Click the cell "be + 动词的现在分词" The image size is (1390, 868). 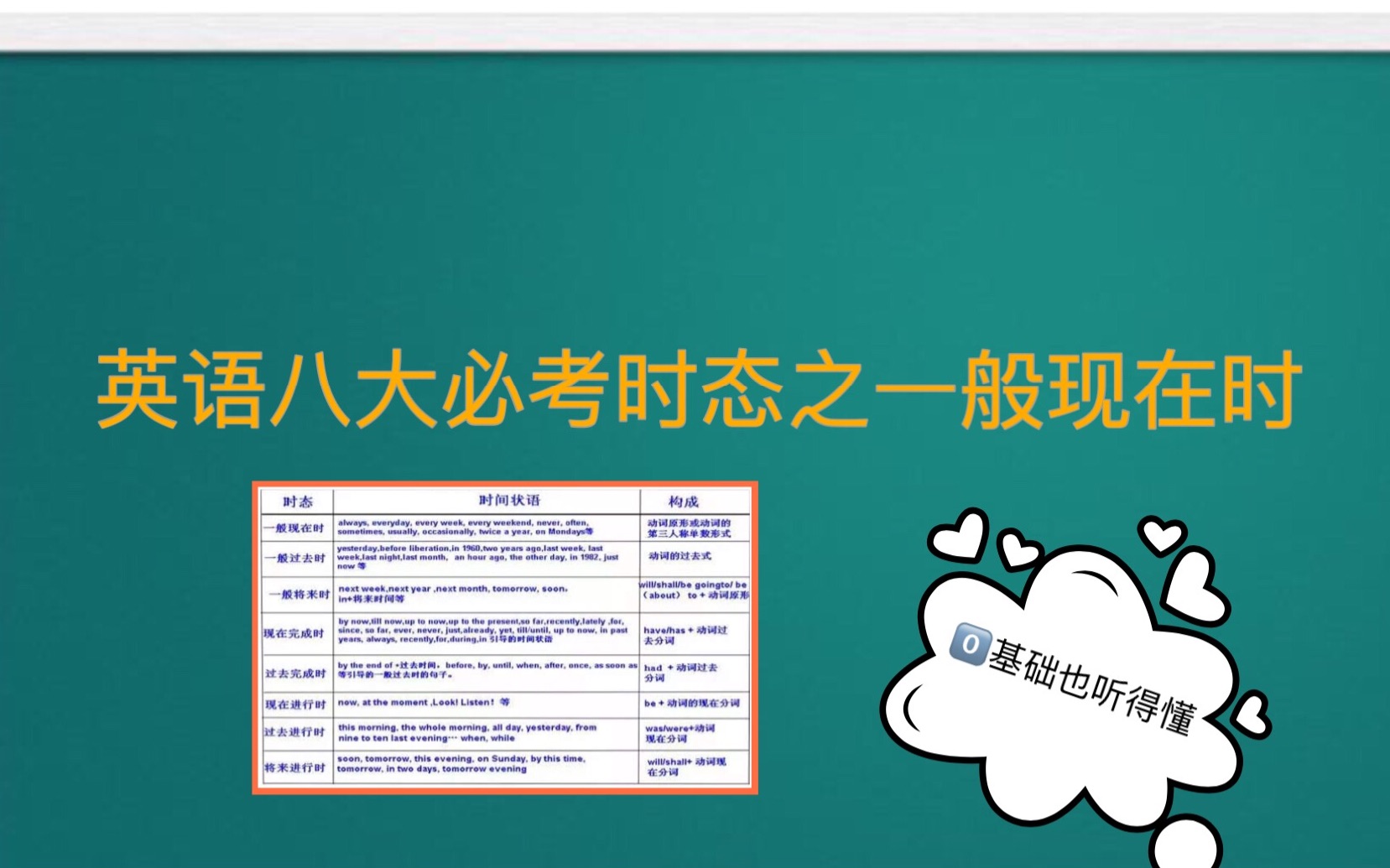click(x=695, y=704)
